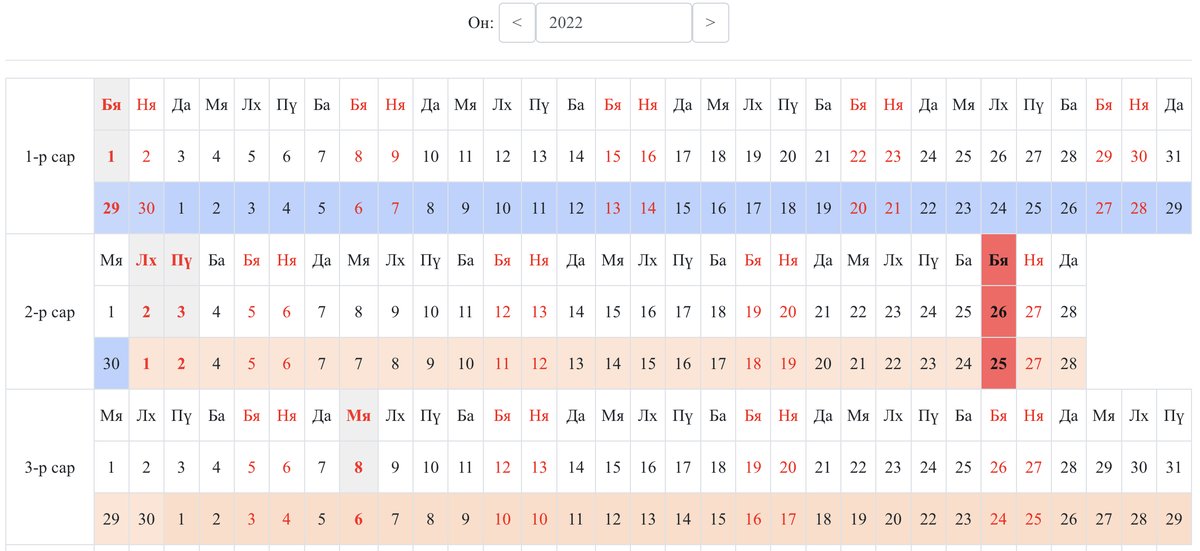
Task: Go to next year with > button
Action: click(x=710, y=23)
